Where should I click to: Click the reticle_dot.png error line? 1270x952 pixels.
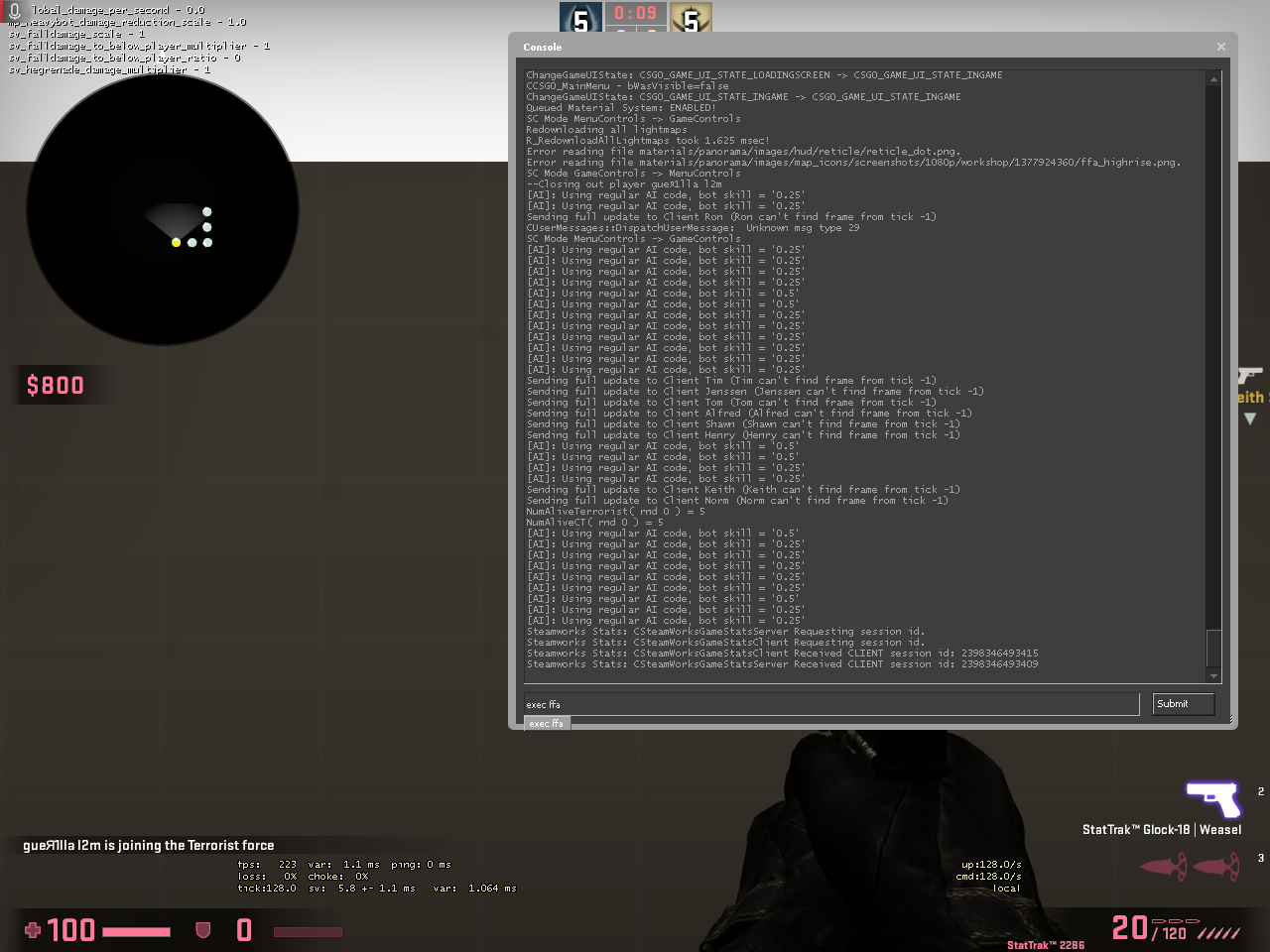point(743,152)
